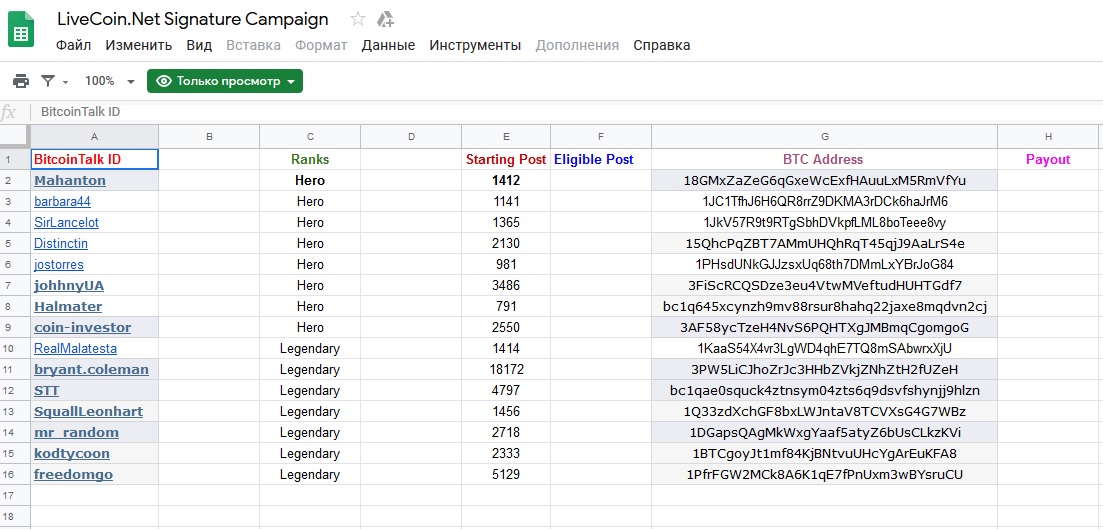Viewport: 1103px width, 529px height.
Task: Select the column C header
Action: (310, 136)
